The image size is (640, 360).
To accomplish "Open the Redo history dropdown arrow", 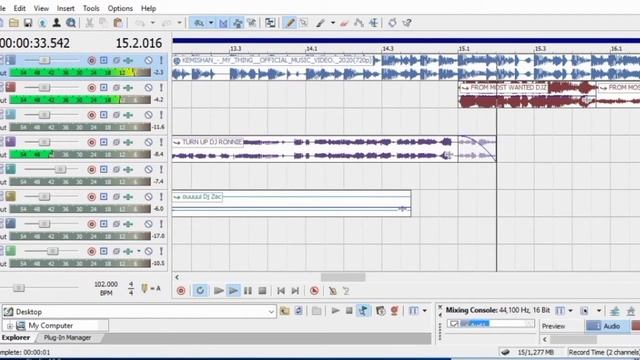I will tap(180, 23).
